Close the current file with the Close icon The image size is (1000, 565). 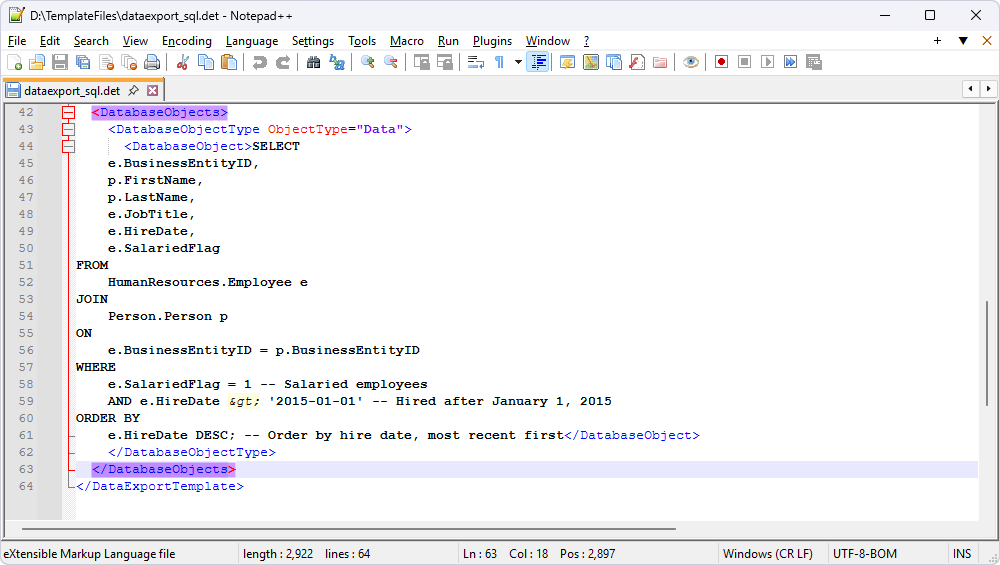click(106, 62)
